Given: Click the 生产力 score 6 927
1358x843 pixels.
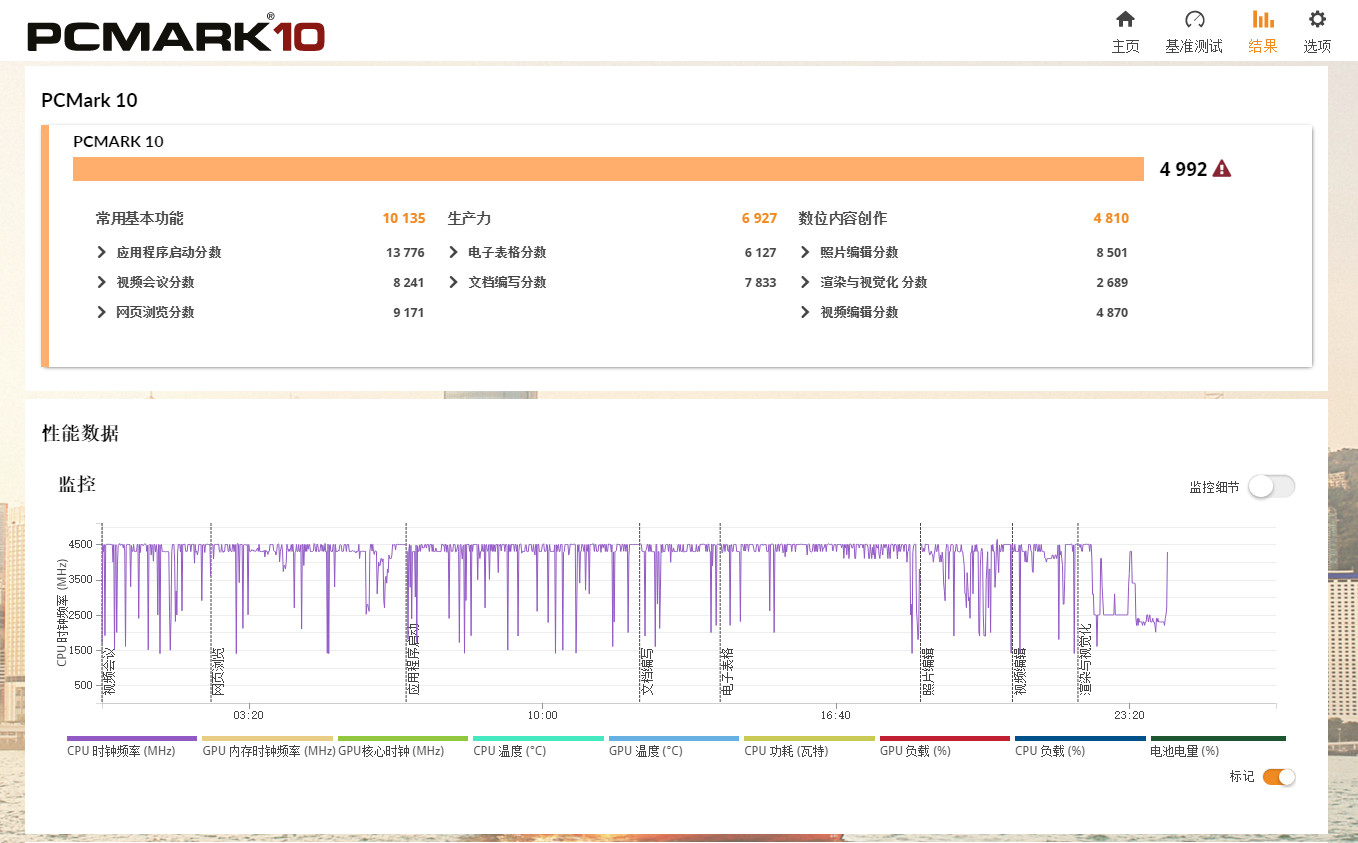Looking at the screenshot, I should pos(759,218).
